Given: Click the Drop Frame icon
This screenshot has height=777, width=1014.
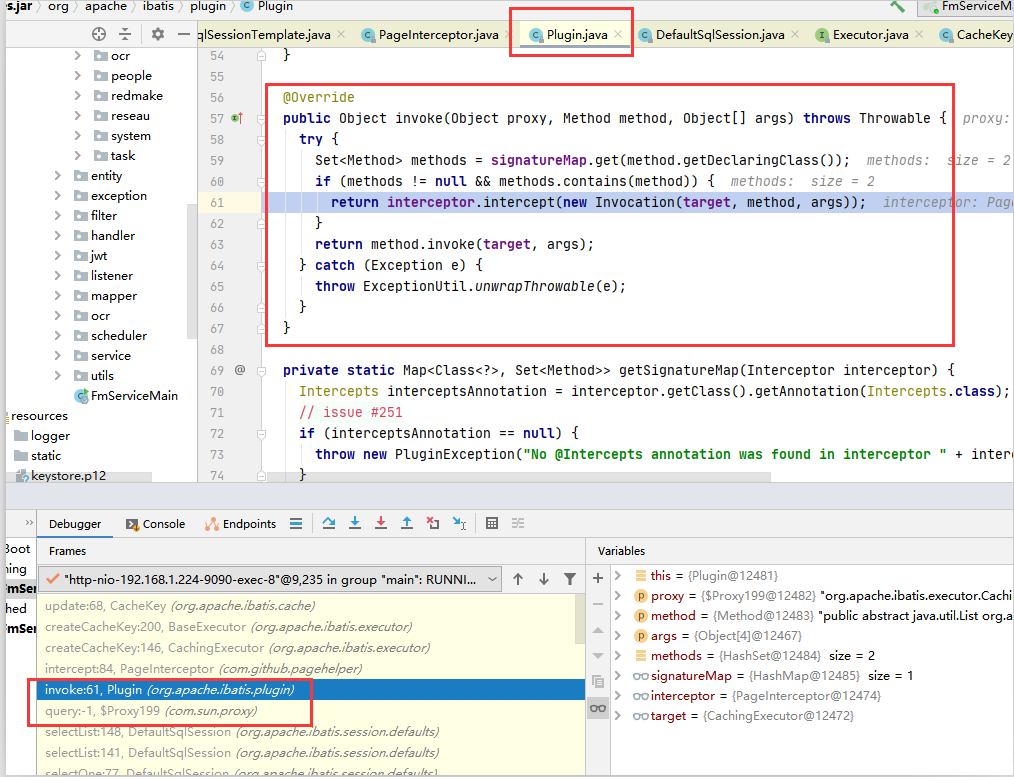Looking at the screenshot, I should [x=433, y=523].
